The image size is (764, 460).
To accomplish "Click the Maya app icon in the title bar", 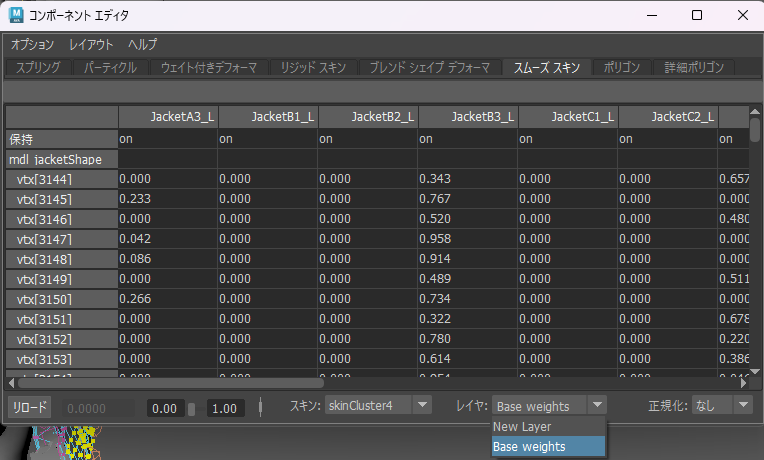I will (x=16, y=15).
